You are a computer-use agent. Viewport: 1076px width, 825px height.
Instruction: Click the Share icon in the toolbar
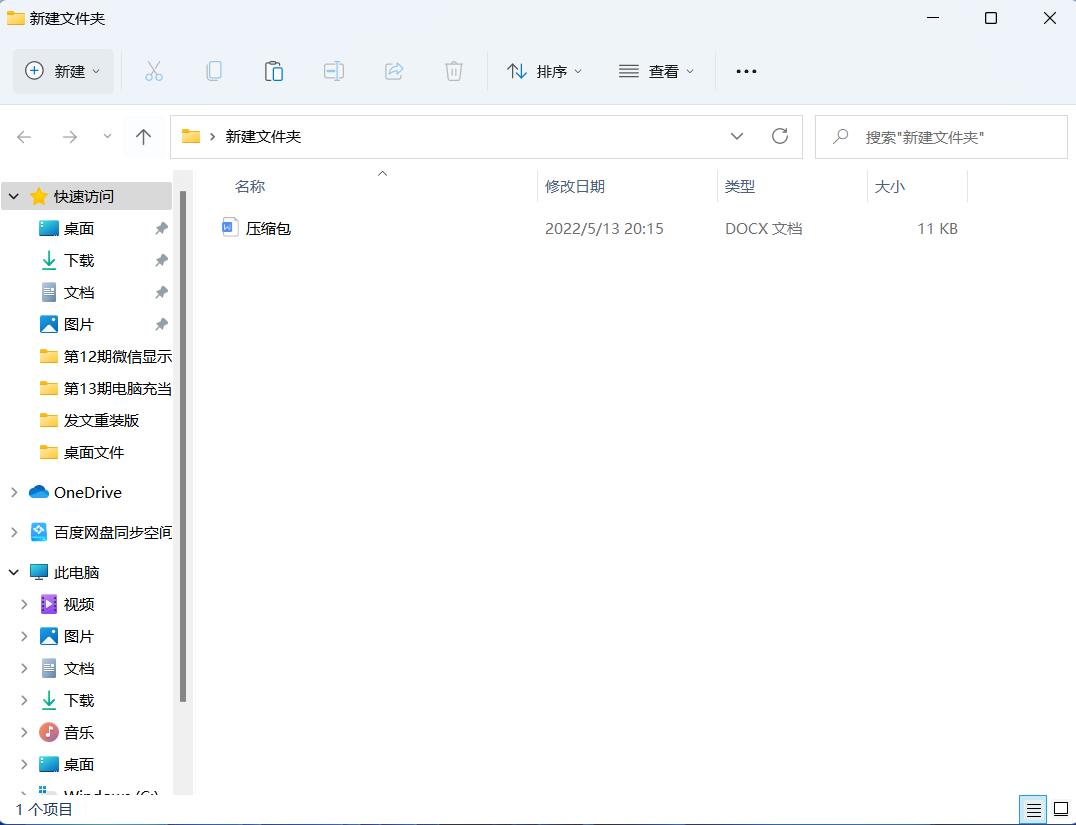[394, 71]
